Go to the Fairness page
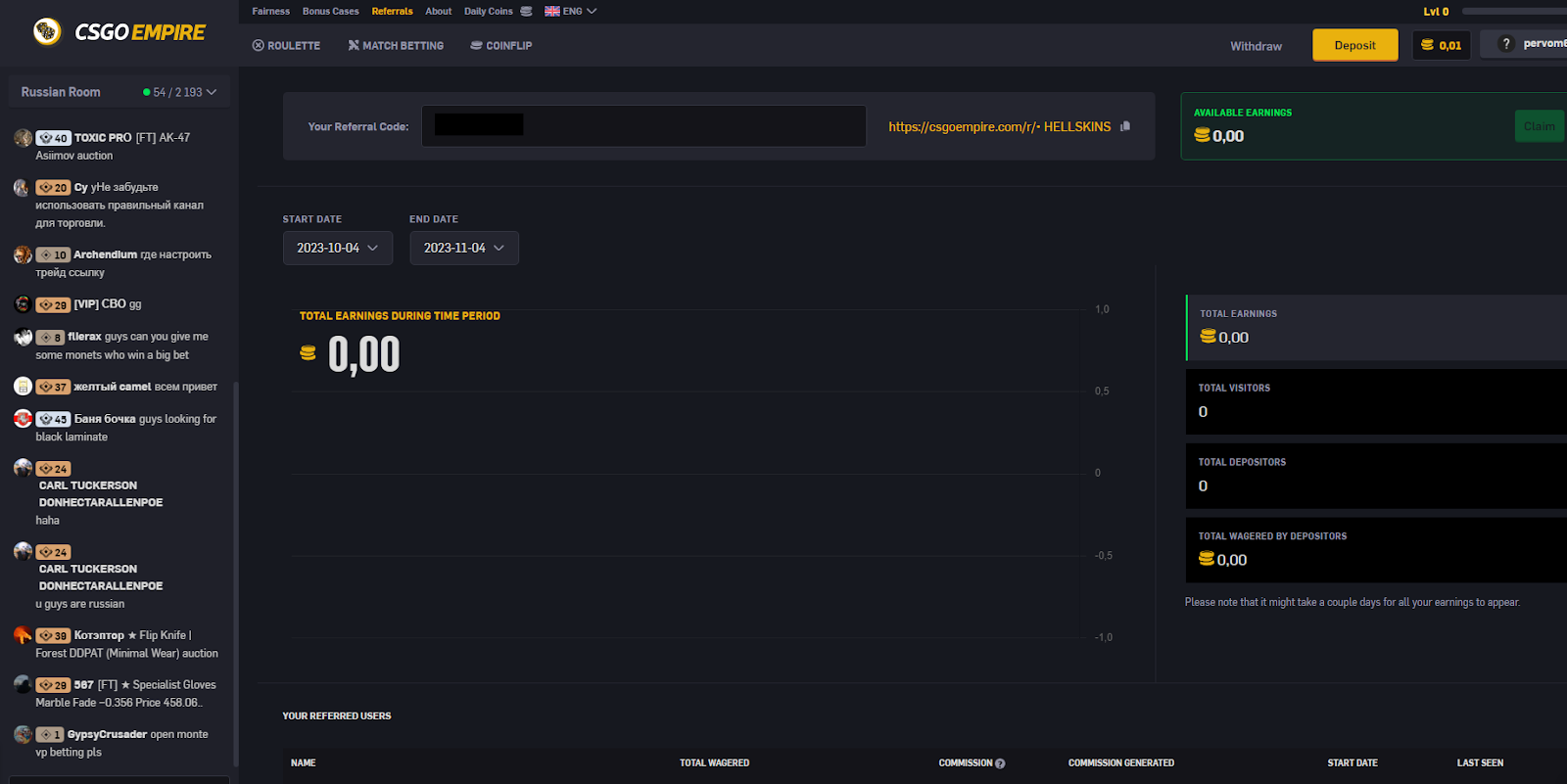This screenshot has width=1567, height=784. (271, 12)
